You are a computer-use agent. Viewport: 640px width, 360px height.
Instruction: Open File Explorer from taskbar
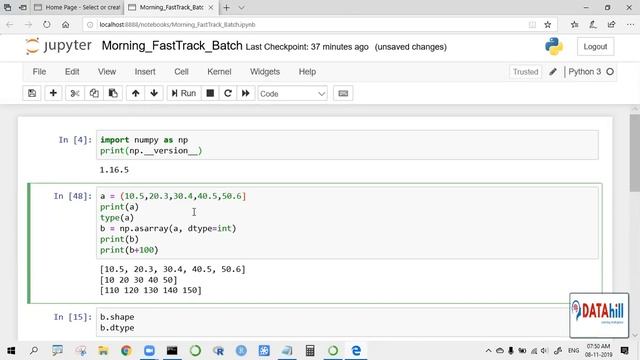point(103,351)
